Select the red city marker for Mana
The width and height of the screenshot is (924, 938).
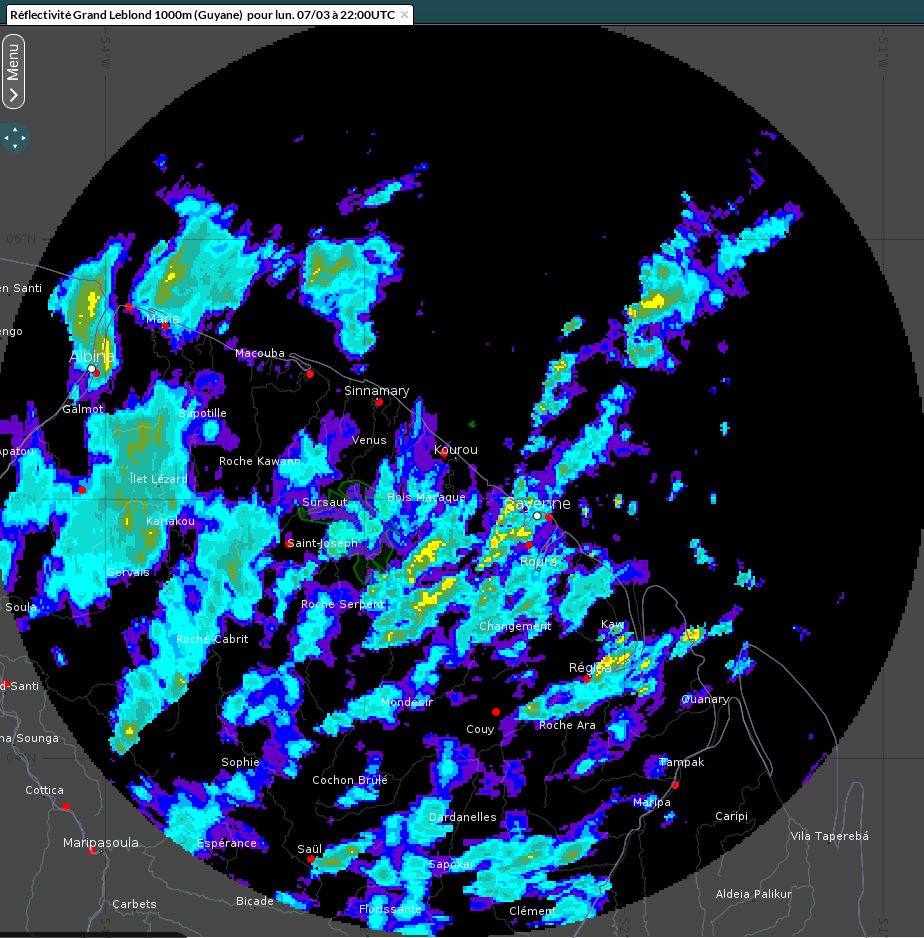click(x=165, y=327)
